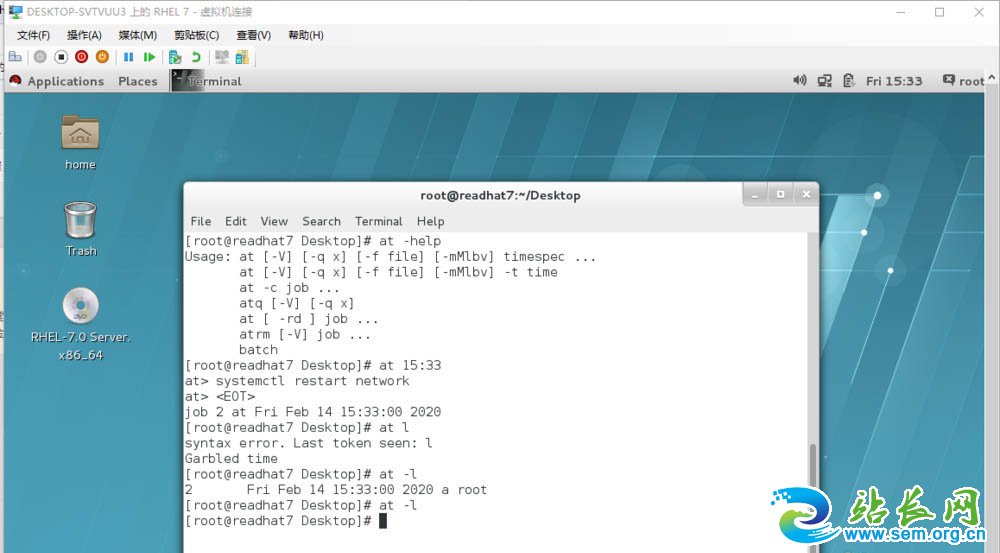Create a checkpoint of the virtual machine
Viewport: 1000px width, 553px height.
pos(175,57)
